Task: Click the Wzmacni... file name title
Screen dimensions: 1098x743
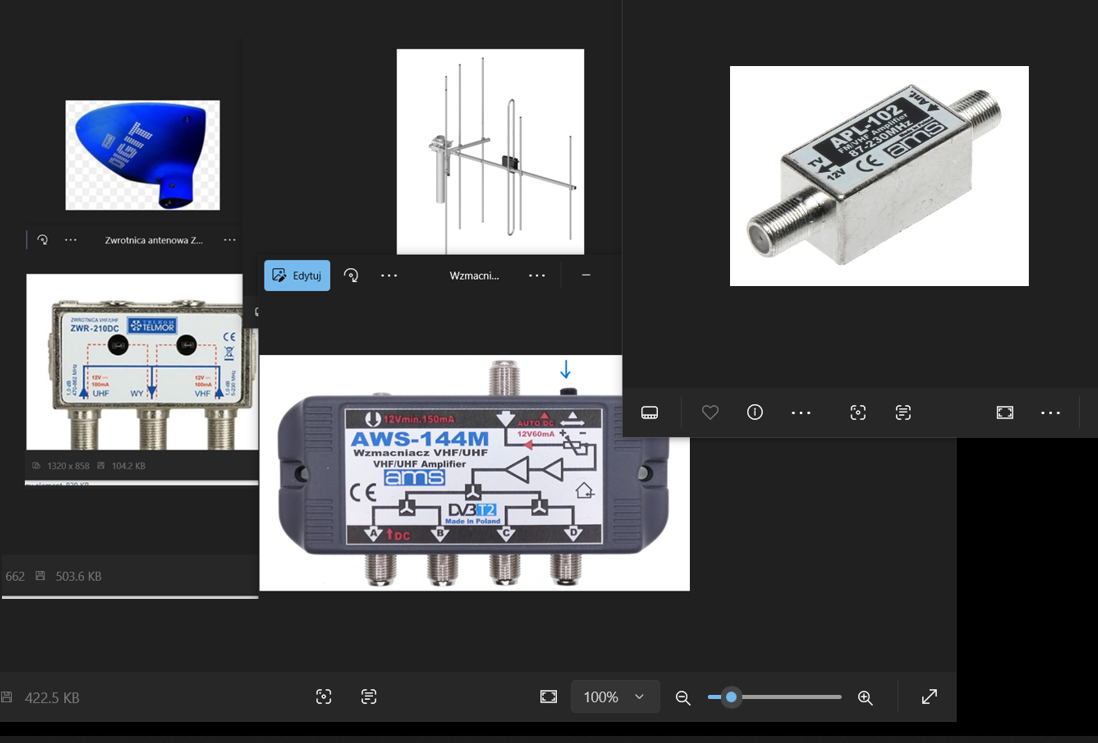Action: (x=474, y=275)
